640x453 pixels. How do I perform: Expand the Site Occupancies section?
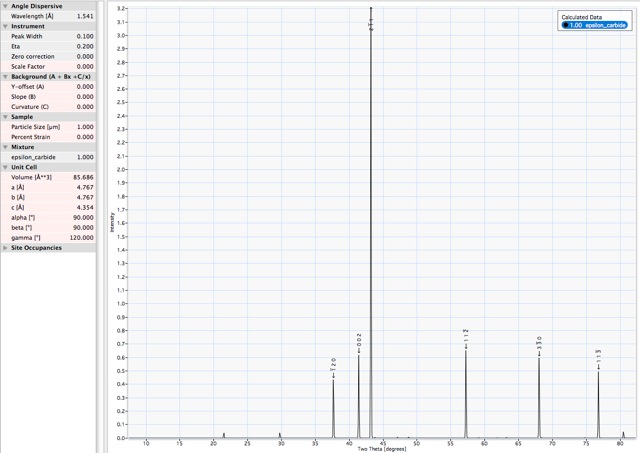point(5,248)
